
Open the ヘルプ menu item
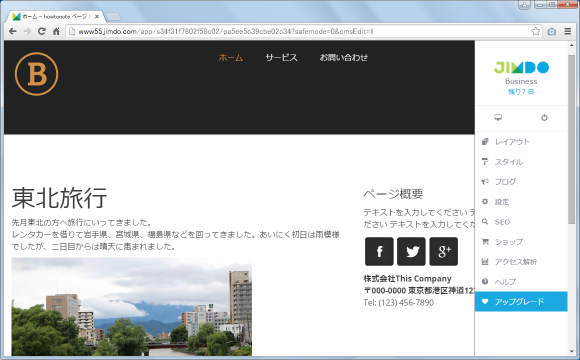point(521,282)
